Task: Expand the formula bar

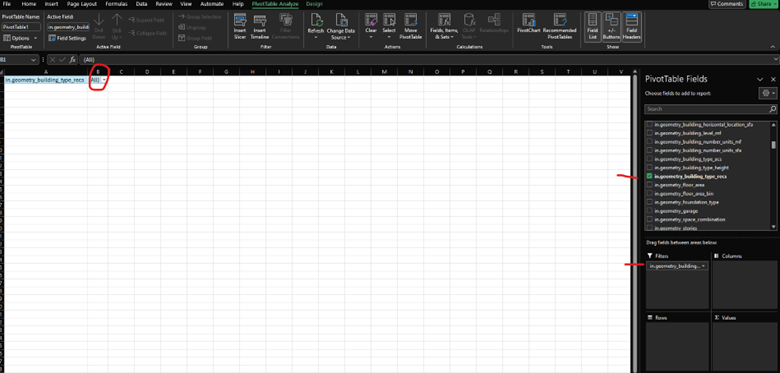Action: click(x=776, y=60)
